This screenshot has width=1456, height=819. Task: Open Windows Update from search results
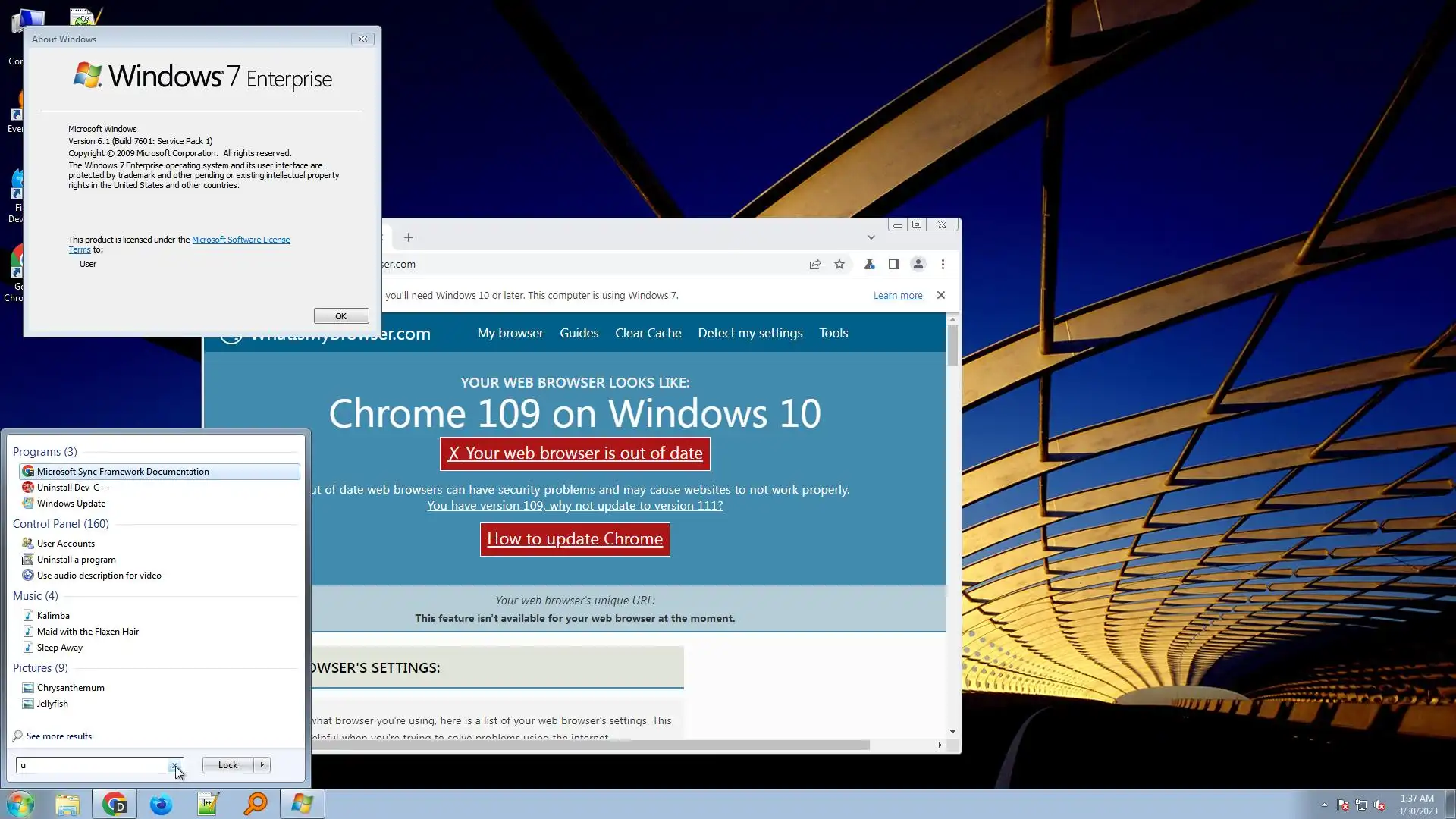(x=71, y=504)
